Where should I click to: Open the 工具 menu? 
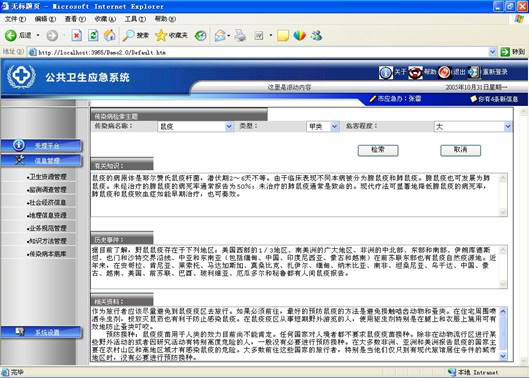[135, 19]
